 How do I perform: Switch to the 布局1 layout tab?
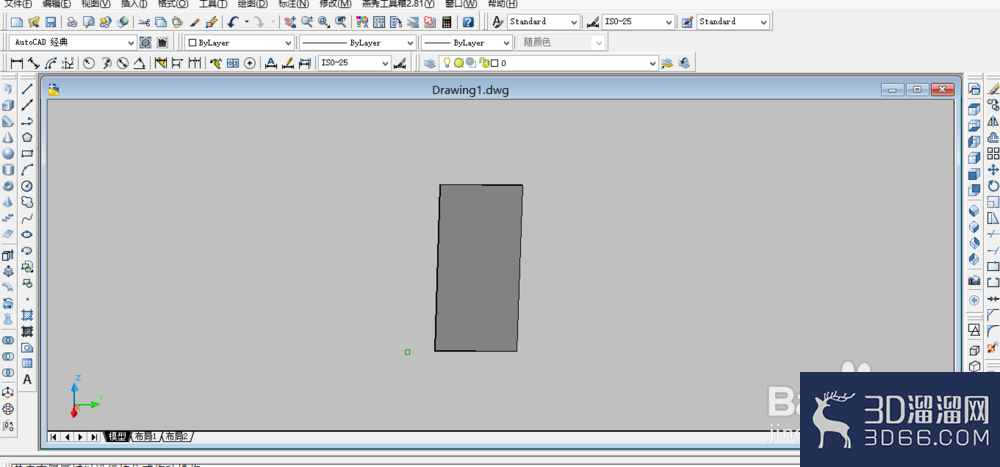click(x=146, y=436)
